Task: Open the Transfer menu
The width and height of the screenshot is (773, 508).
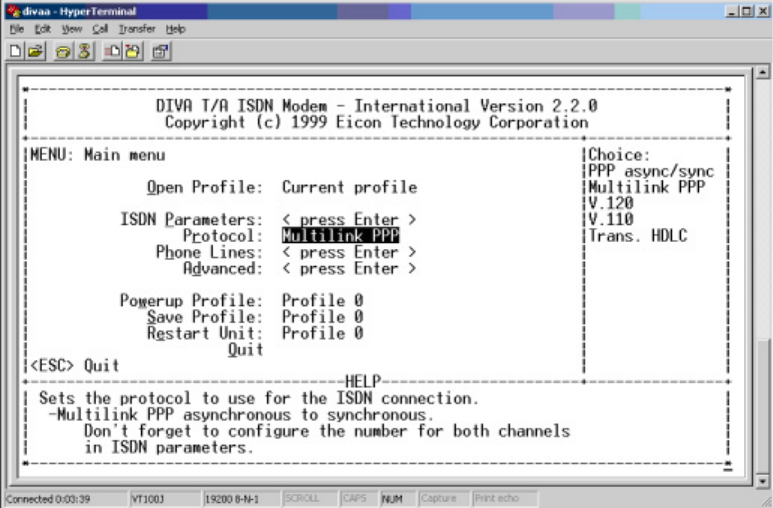Action: coord(137,29)
